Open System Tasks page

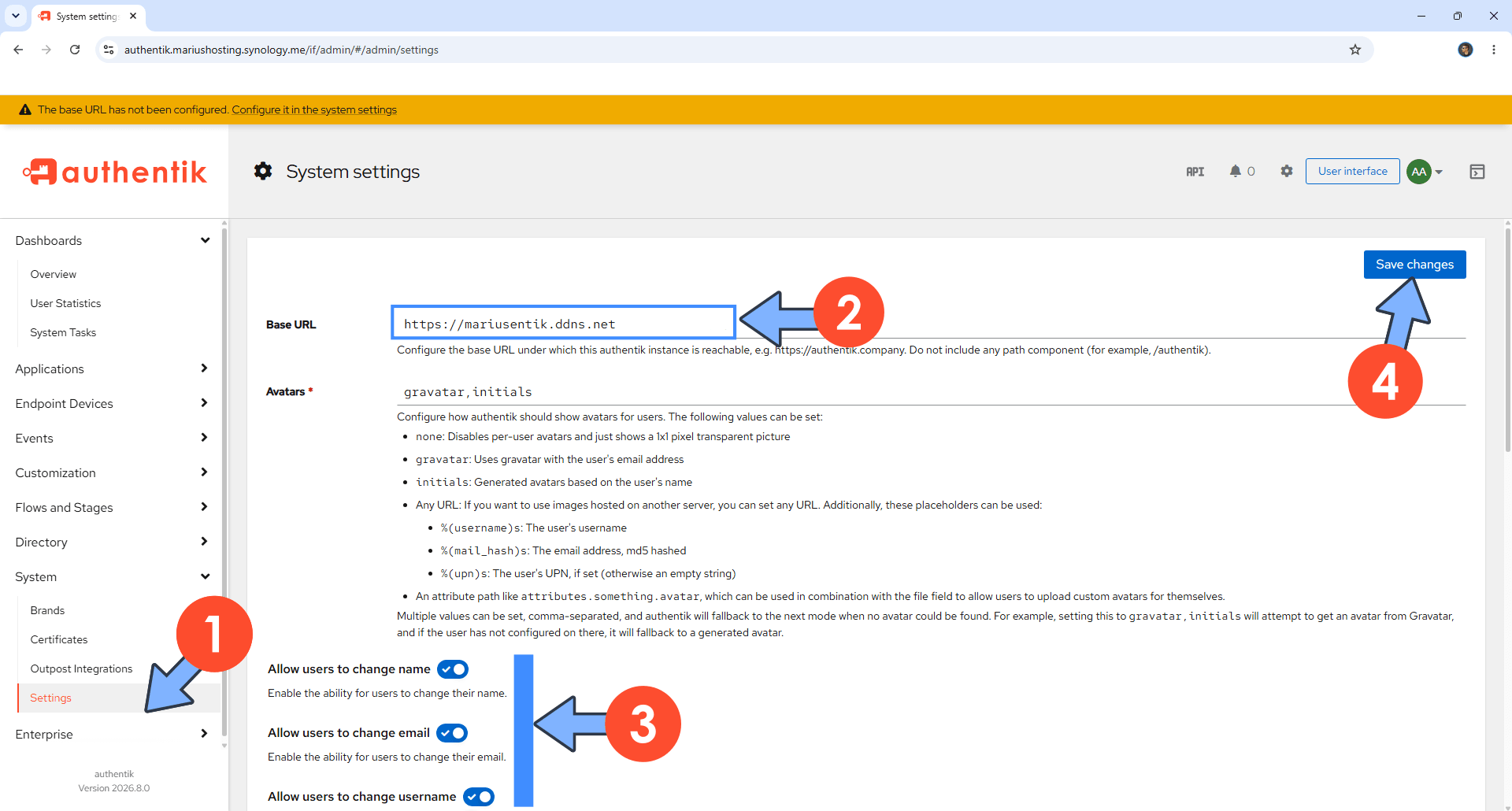(63, 333)
